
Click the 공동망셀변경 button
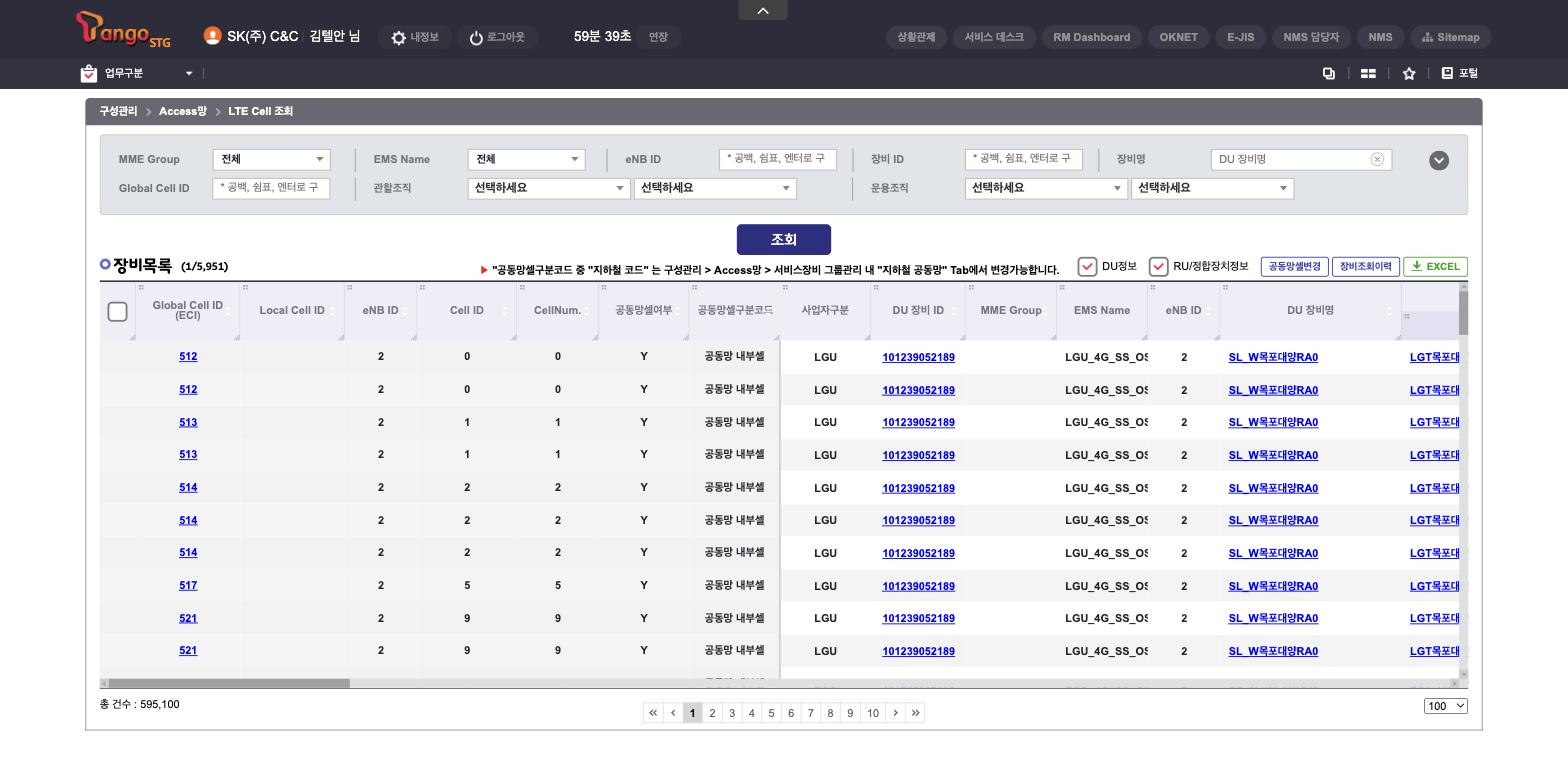(x=1295, y=266)
